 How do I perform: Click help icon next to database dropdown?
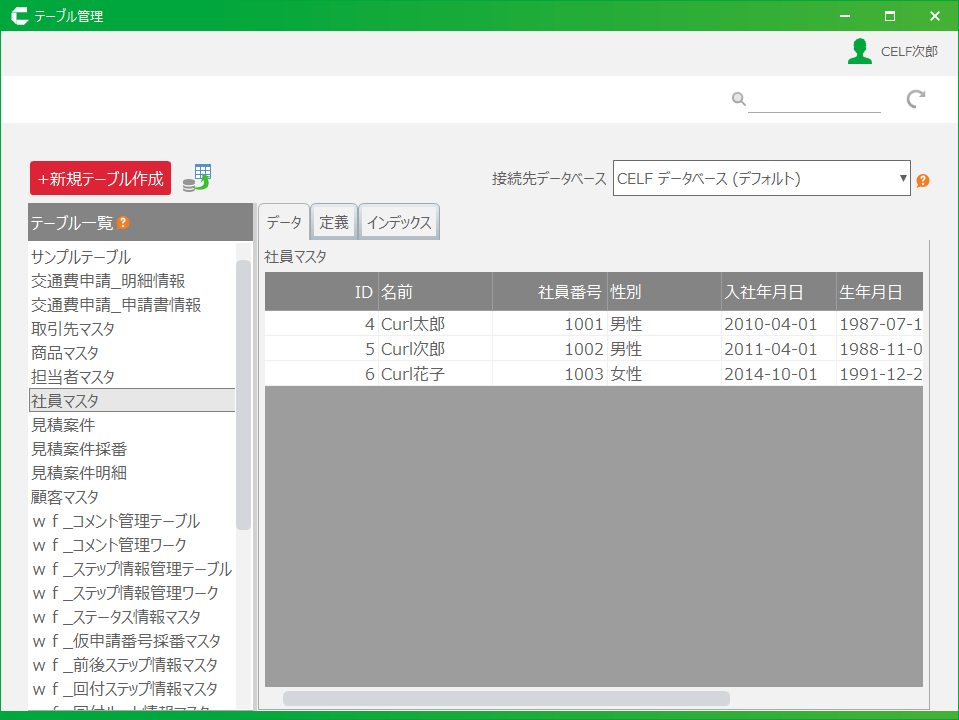(x=922, y=181)
